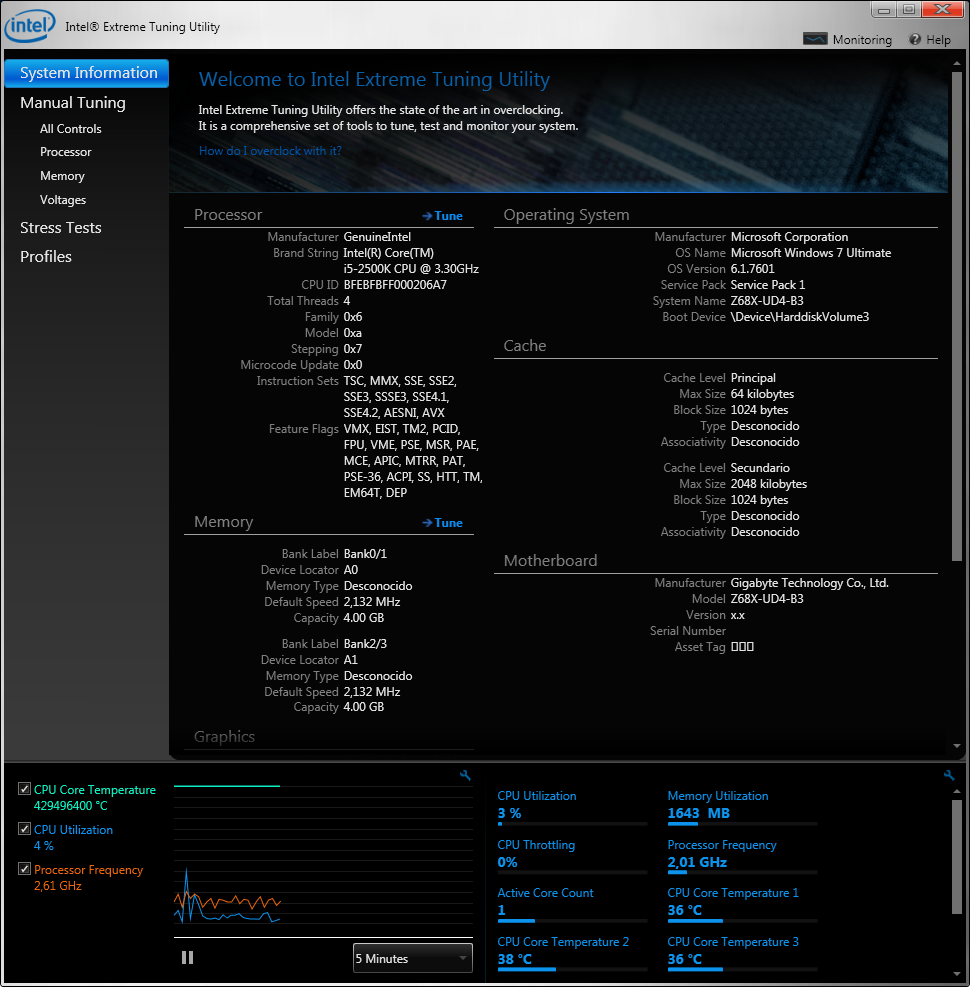This screenshot has height=987, width=970.
Task: Uncheck the CPU Core Temperature checkbox
Action: point(25,790)
